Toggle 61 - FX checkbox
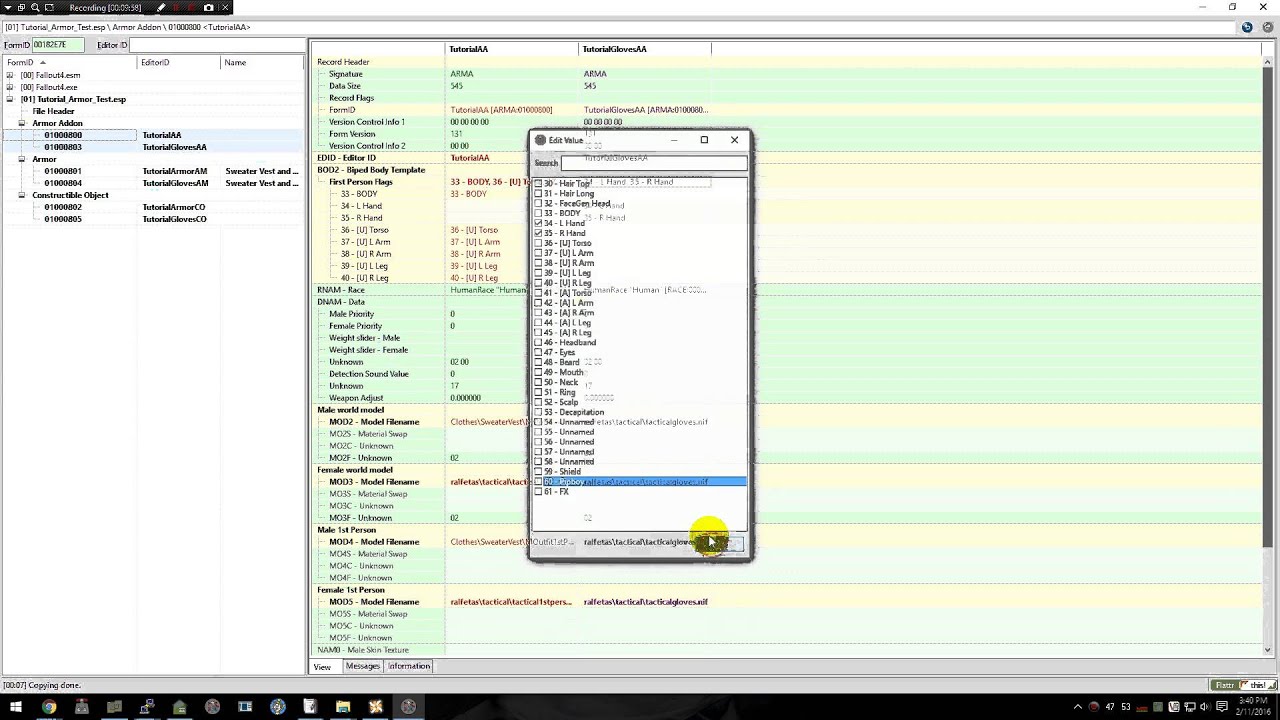This screenshot has height=720, width=1280. (538, 491)
